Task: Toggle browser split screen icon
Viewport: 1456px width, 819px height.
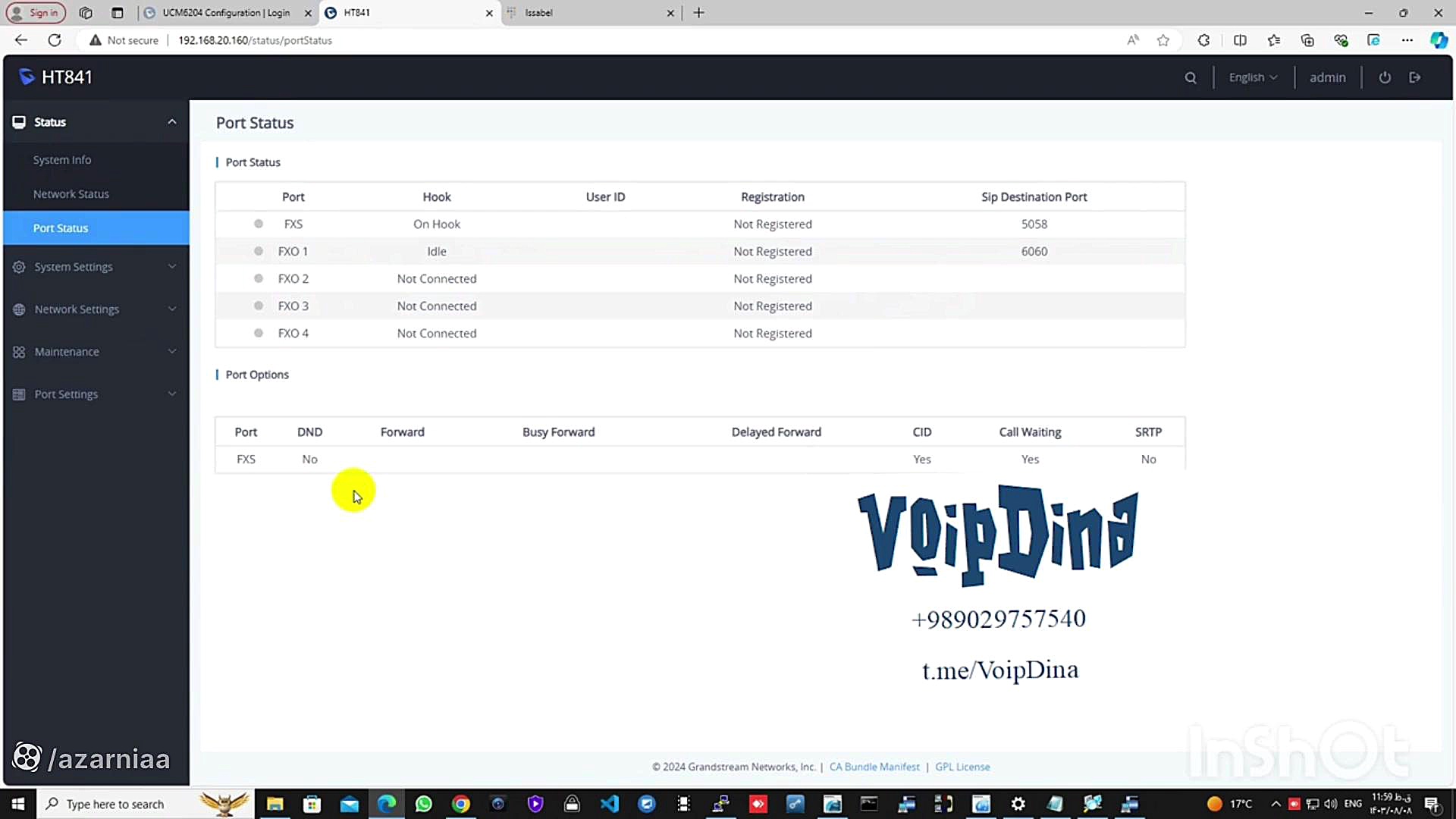Action: [1241, 40]
